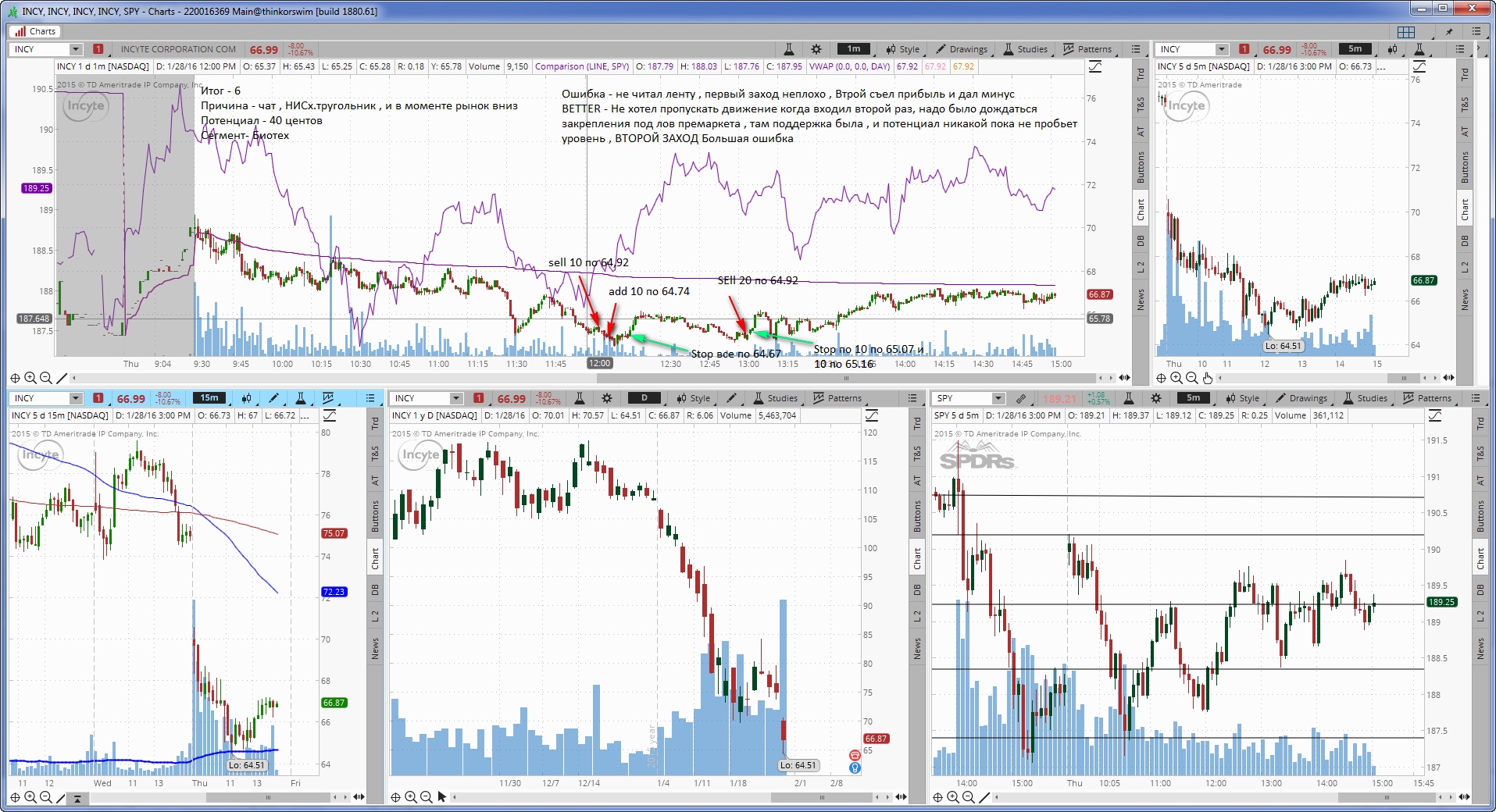Open Drawings menu on SPY chart

point(1301,398)
